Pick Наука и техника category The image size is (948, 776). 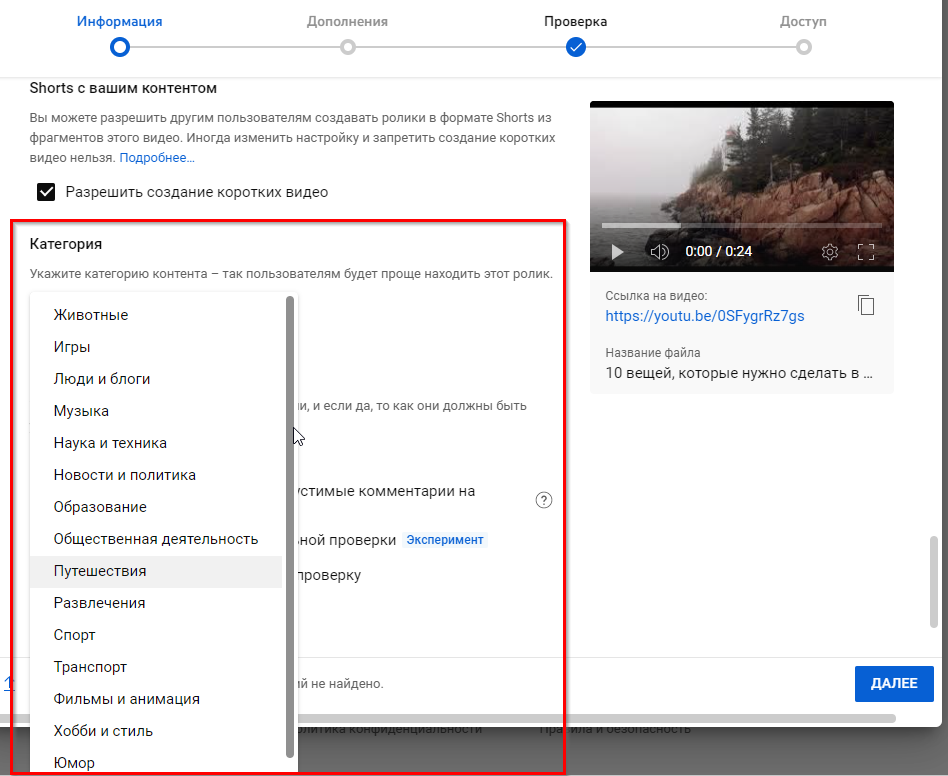110,443
